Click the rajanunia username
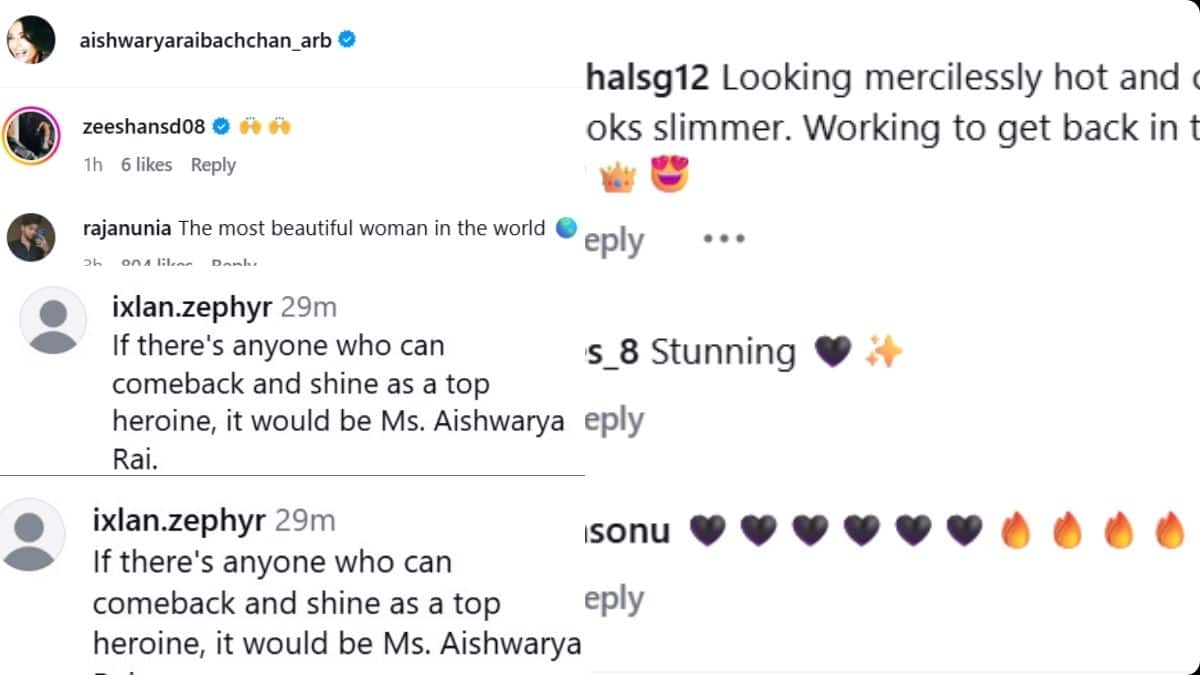 pyautogui.click(x=127, y=228)
